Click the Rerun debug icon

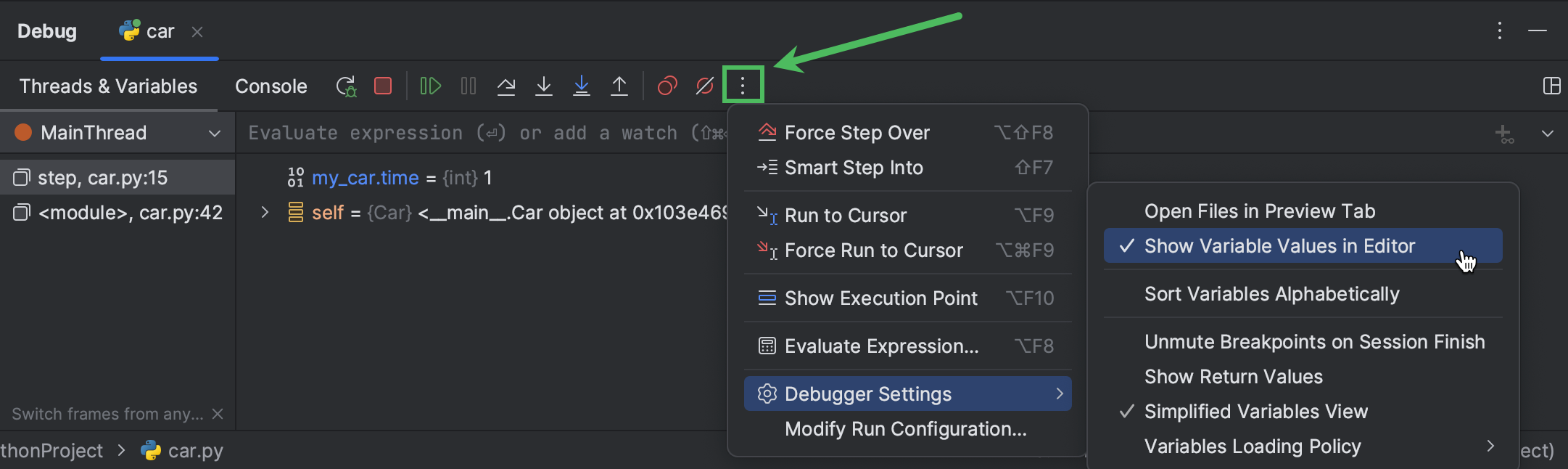tap(346, 86)
